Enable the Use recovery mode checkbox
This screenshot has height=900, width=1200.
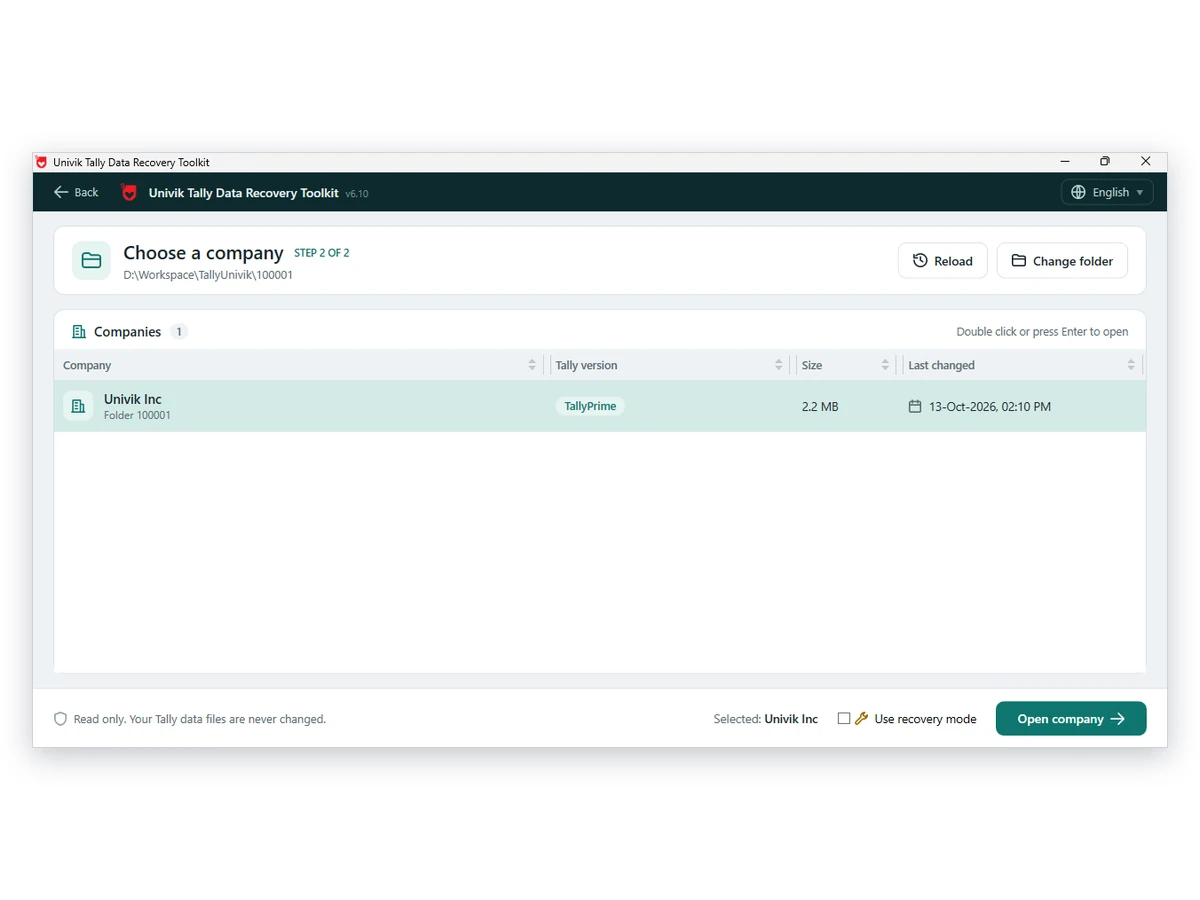pyautogui.click(x=844, y=718)
